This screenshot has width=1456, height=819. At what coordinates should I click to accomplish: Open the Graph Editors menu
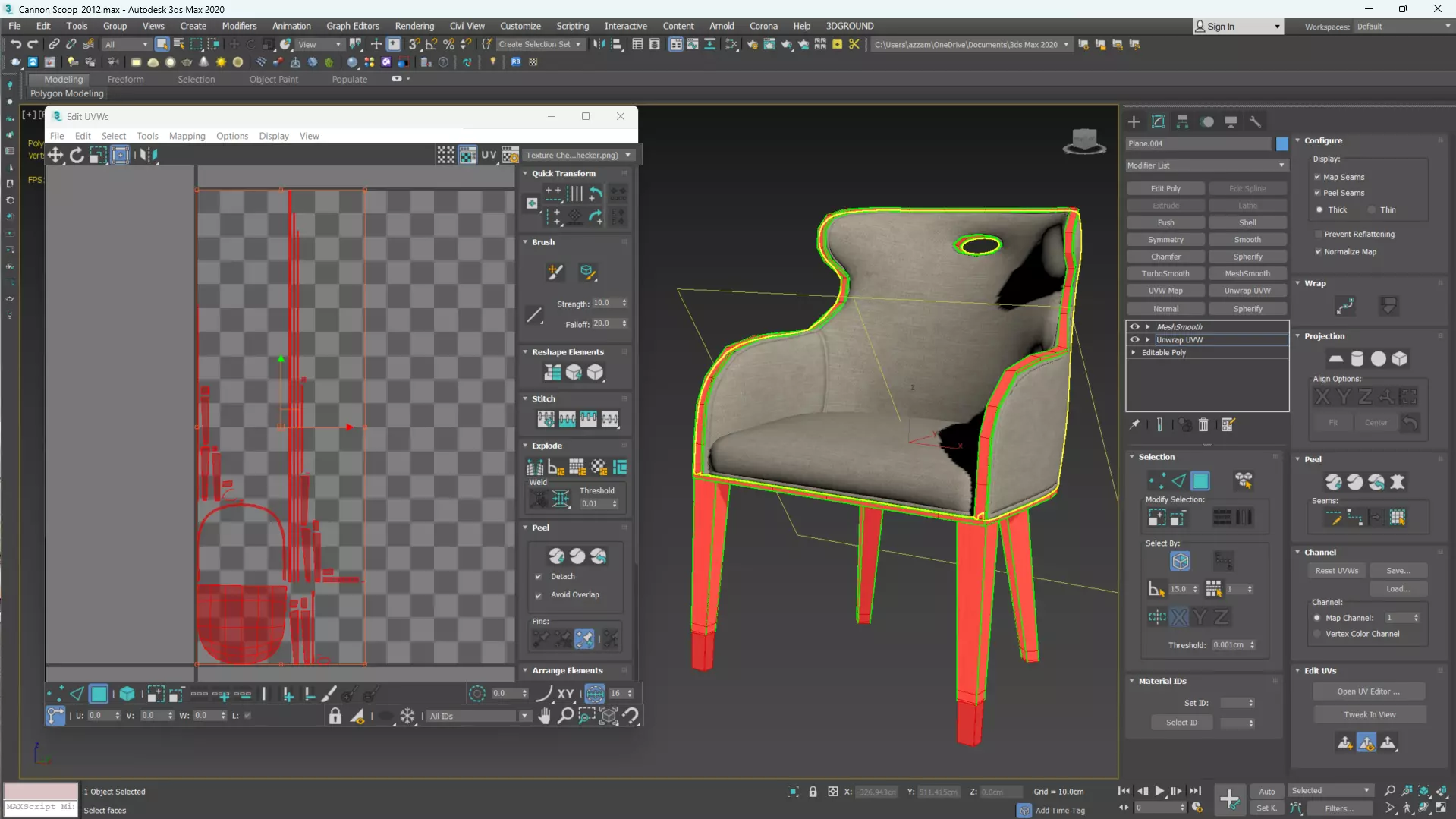coord(353,26)
